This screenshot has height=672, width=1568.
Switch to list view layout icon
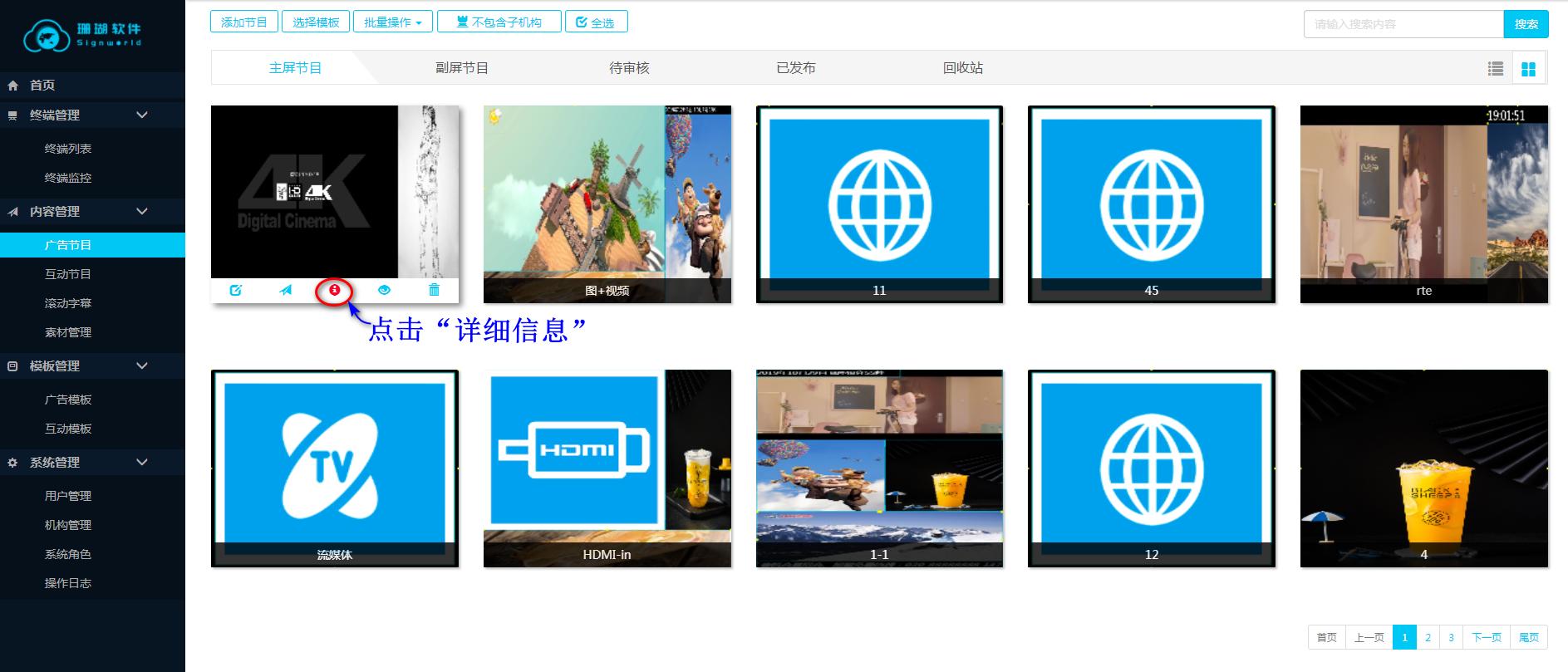pos(1496,69)
